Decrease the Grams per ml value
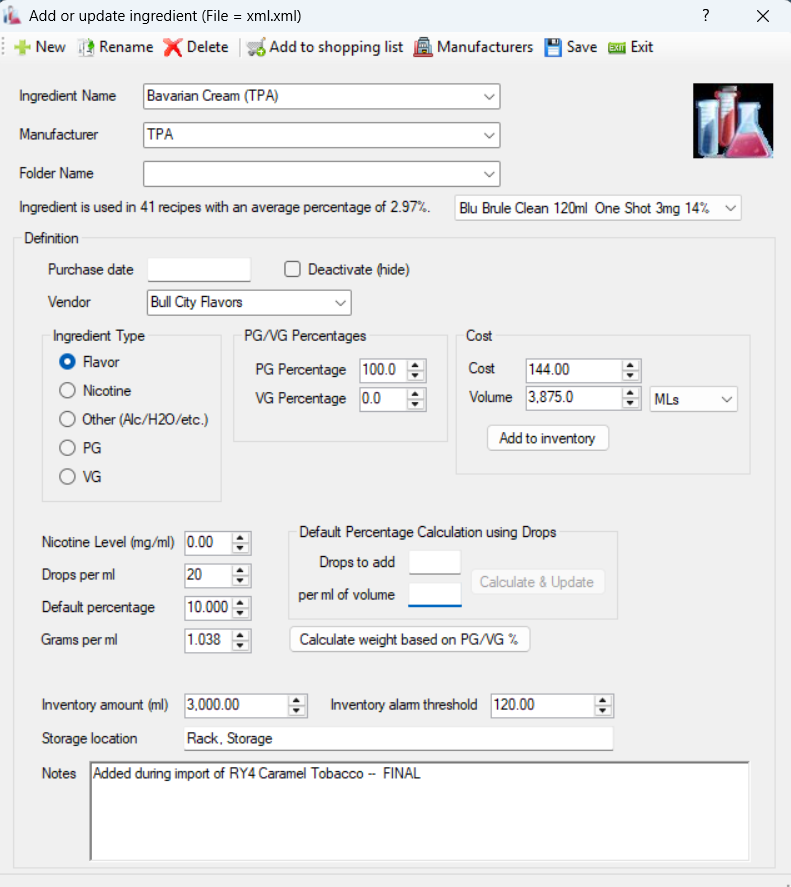The height and width of the screenshot is (887, 791). 240,645
